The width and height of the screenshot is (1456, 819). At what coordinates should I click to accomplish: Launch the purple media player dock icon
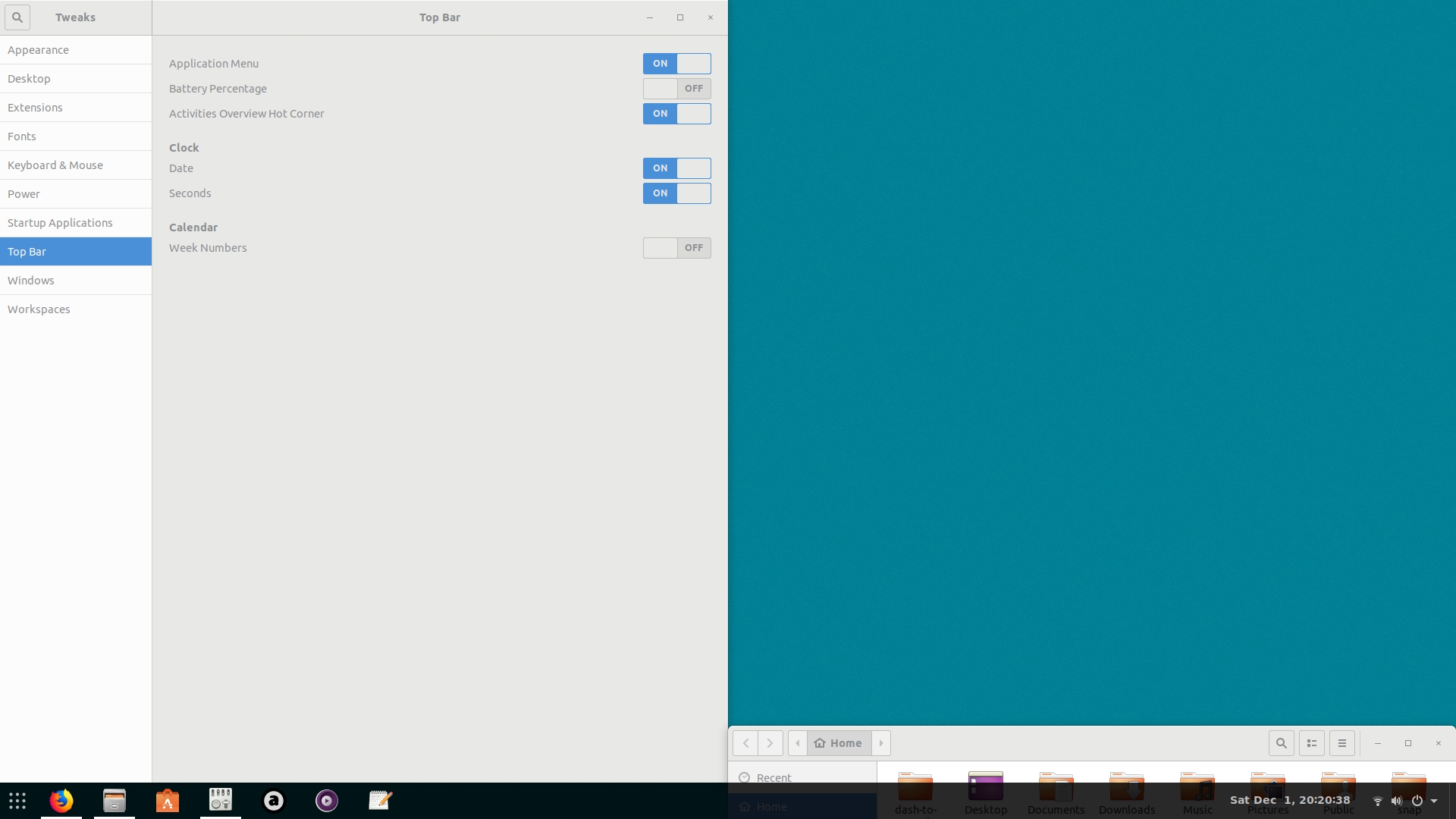coord(327,801)
